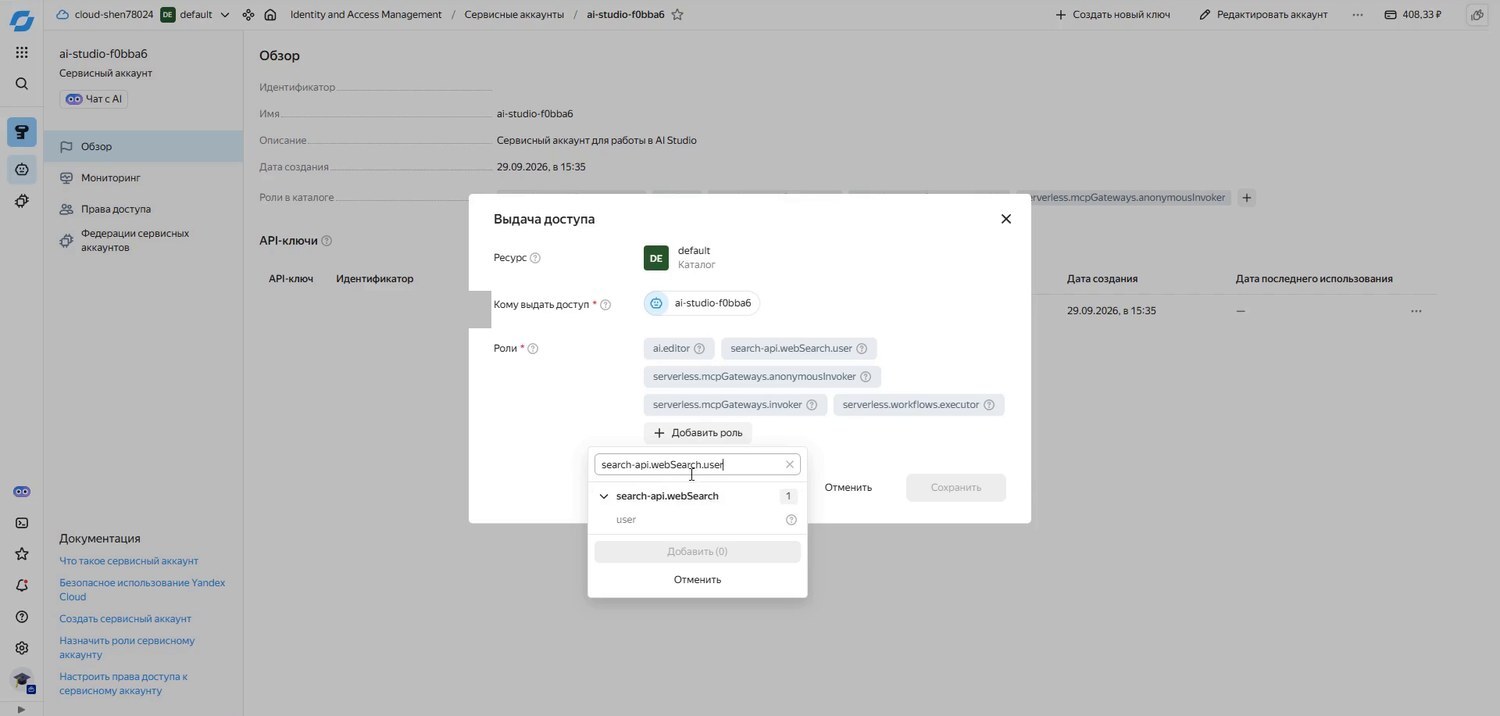1500x716 pixels.
Task: Show info on serverless.workflows.executor chip
Action: 989,405
